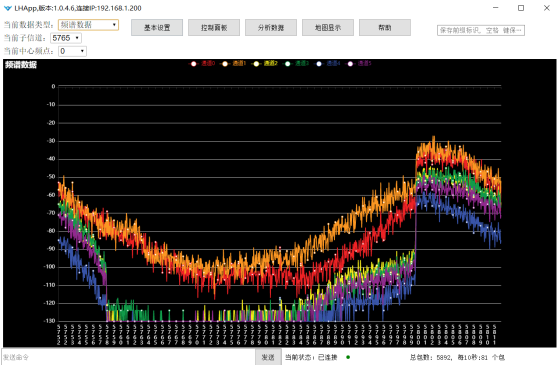
Task: Click the 地图显示 map display button
Action: (328, 28)
